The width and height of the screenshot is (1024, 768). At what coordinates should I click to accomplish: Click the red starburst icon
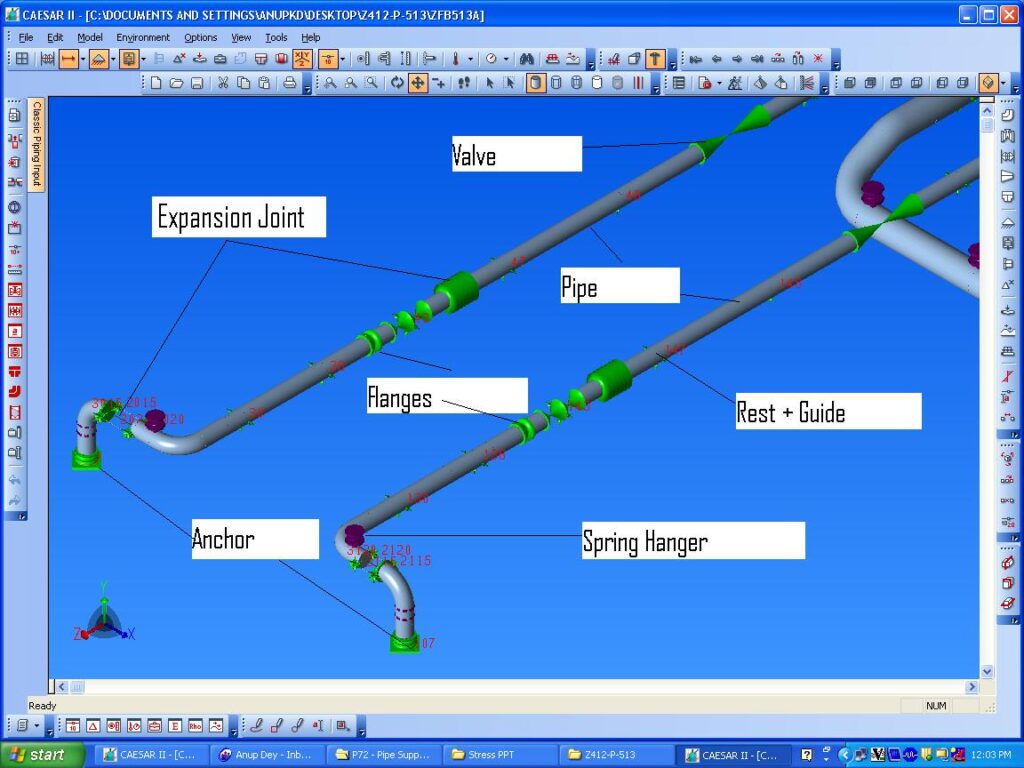818,59
